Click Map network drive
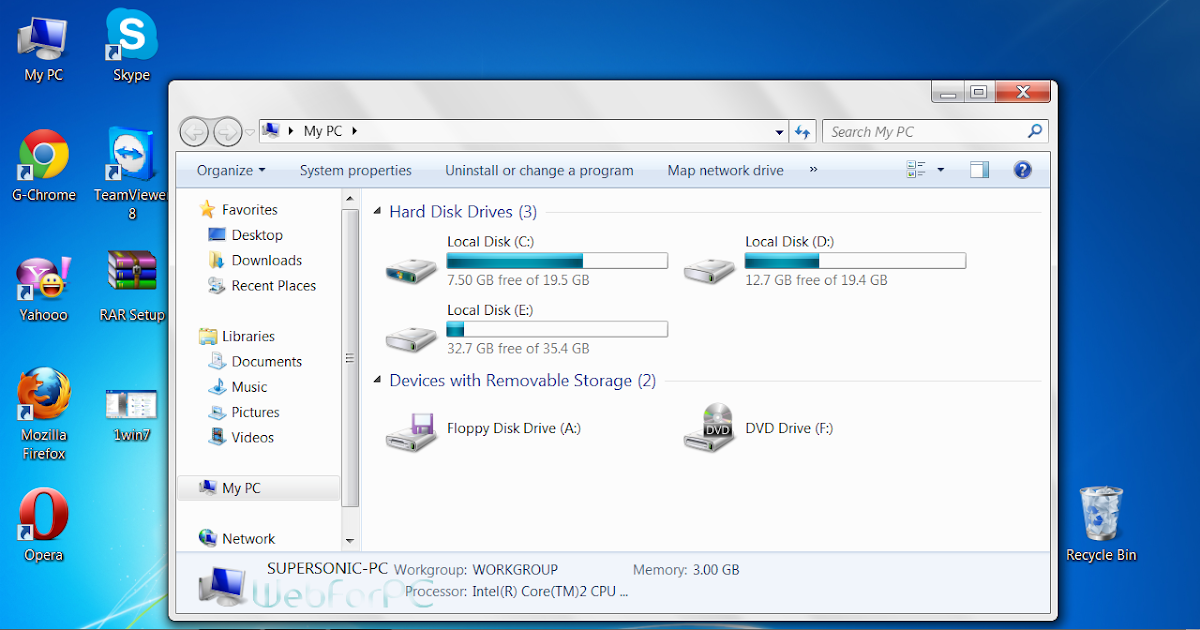Viewport: 1200px width, 630px height. click(x=725, y=170)
